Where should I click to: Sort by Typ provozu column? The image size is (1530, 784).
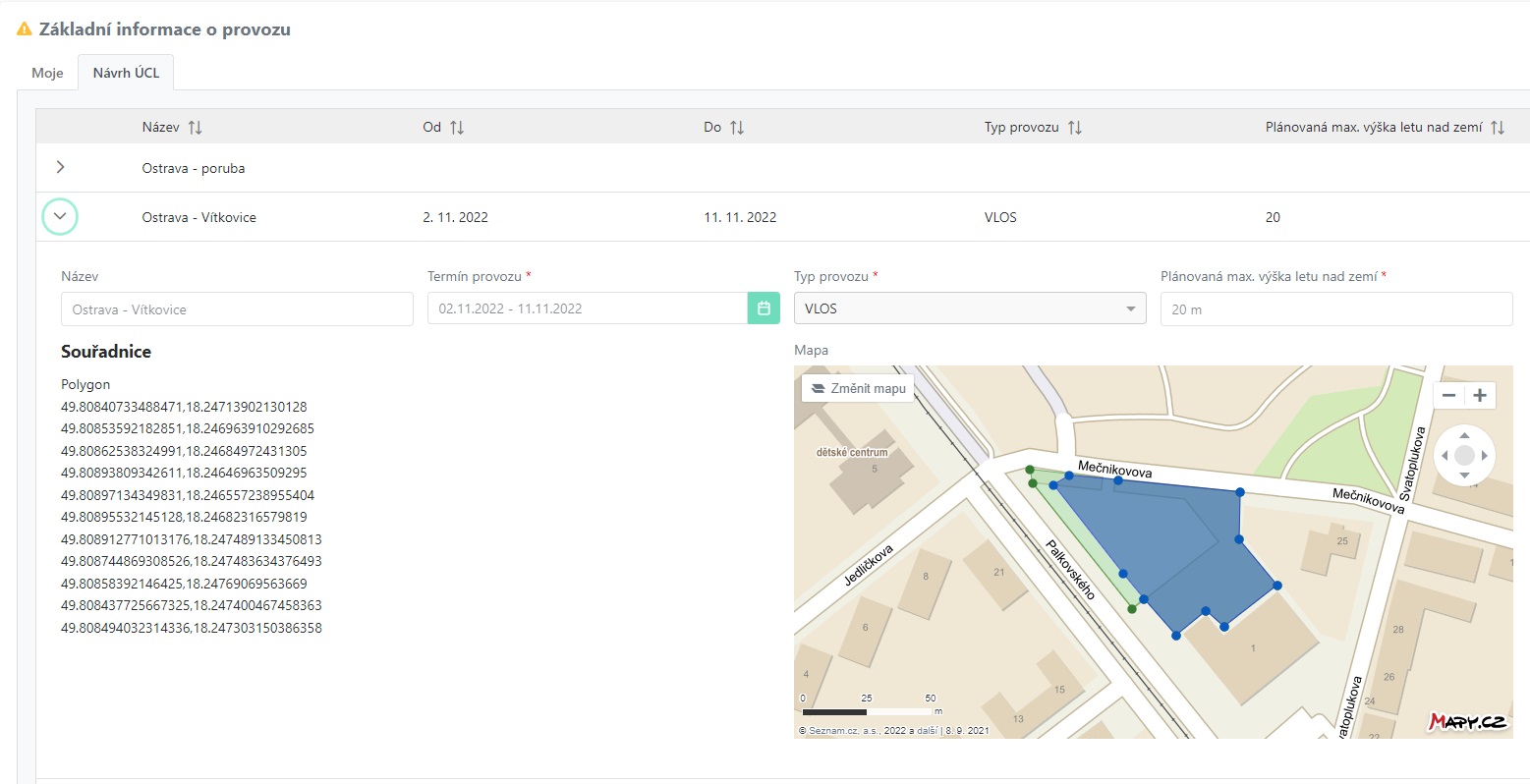(1075, 128)
